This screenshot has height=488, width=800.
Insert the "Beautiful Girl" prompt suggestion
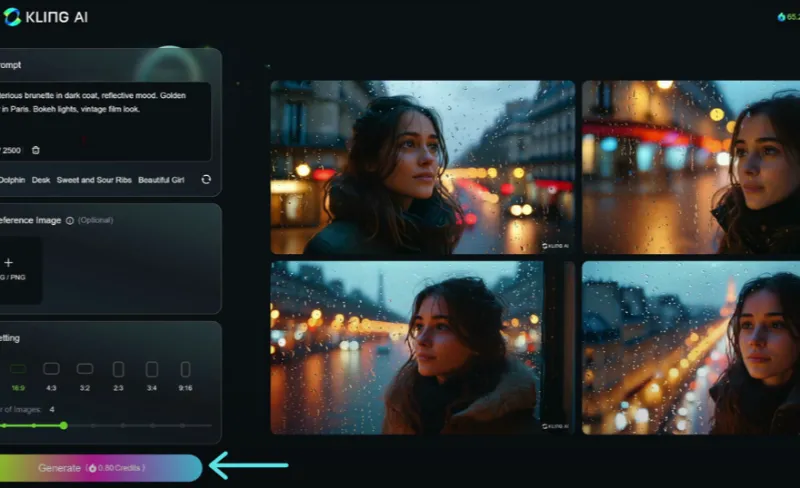click(163, 179)
